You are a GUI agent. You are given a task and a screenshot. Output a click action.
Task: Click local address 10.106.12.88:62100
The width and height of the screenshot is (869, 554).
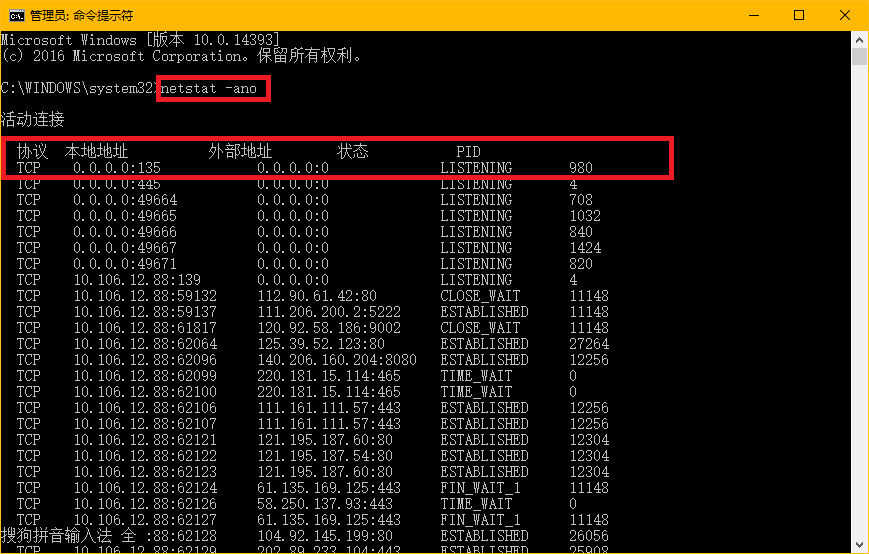(145, 393)
